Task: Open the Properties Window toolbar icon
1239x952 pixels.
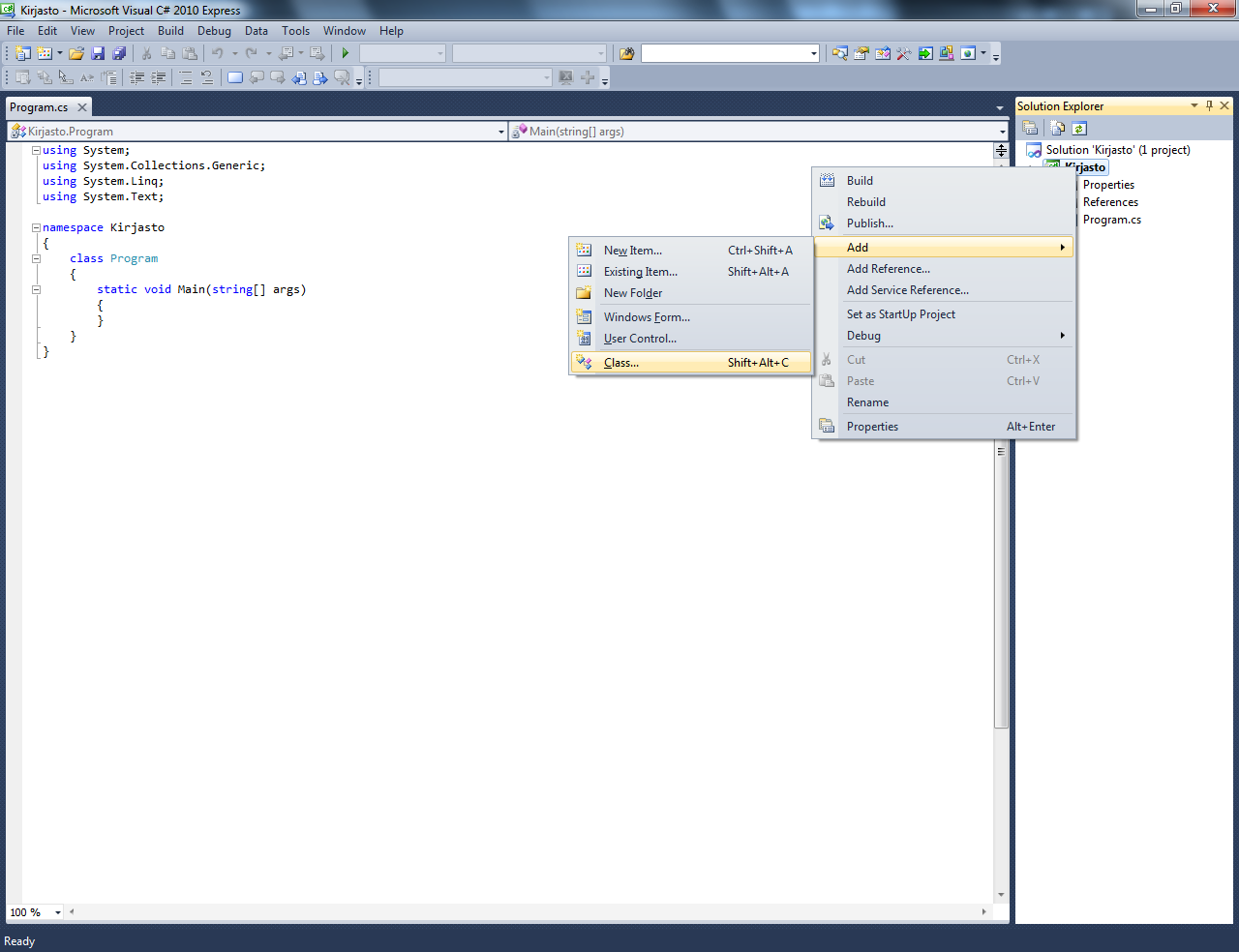Action: [861, 53]
